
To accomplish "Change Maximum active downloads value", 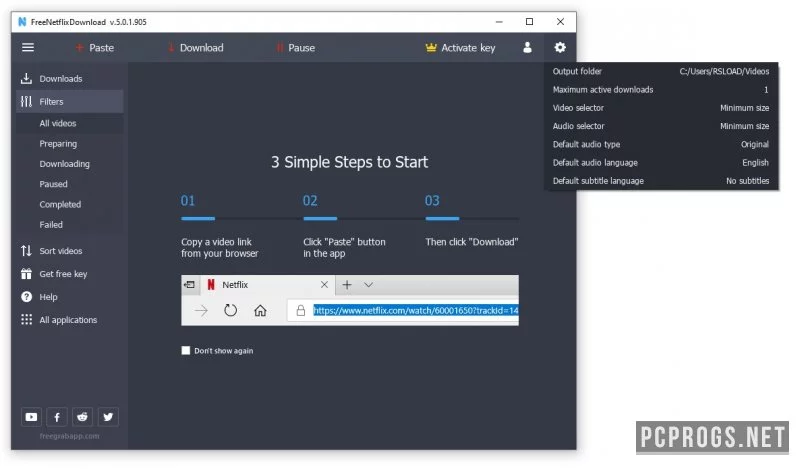I will click(661, 90).
